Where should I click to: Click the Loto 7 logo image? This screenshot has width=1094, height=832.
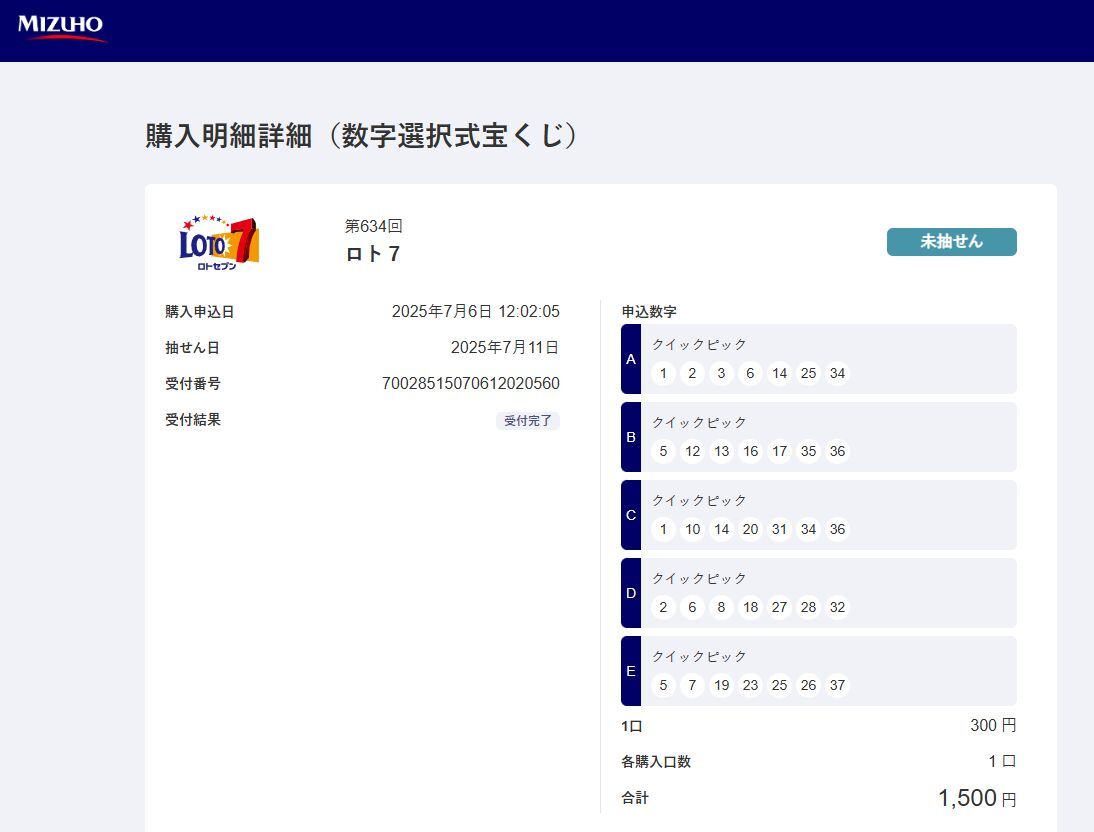pyautogui.click(x=219, y=243)
